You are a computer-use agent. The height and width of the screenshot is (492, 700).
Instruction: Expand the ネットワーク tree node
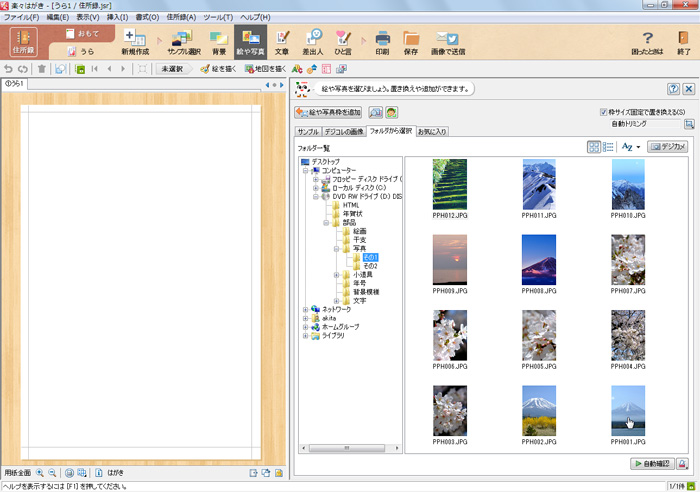(306, 310)
